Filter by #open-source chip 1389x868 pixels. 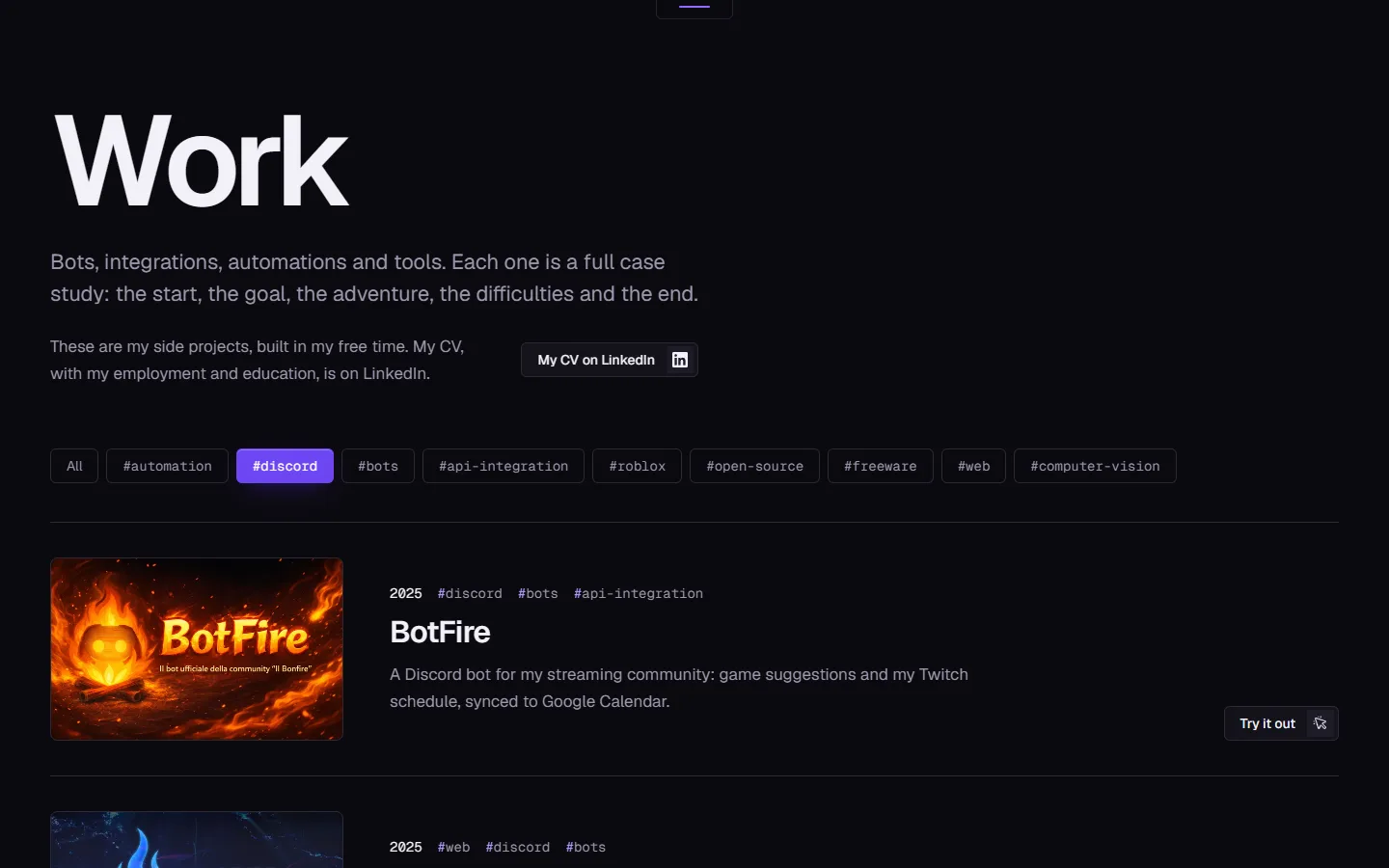pos(754,466)
